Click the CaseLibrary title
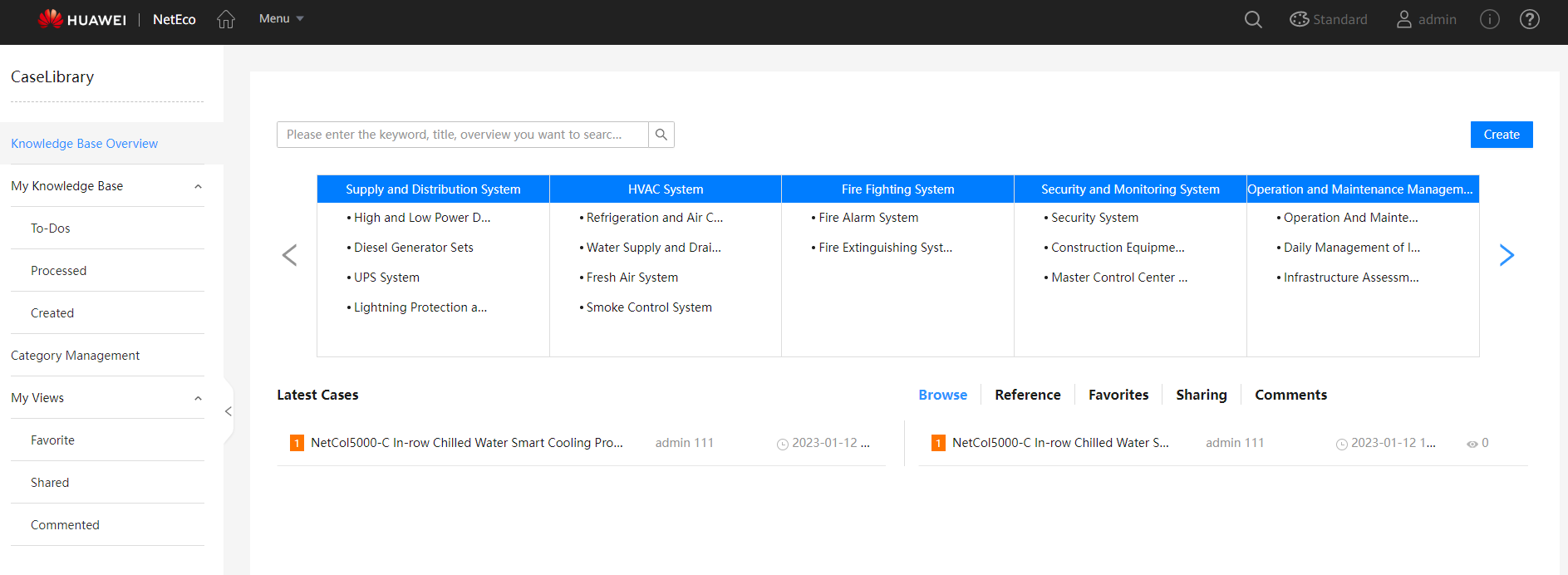The image size is (1568, 575). tap(52, 76)
